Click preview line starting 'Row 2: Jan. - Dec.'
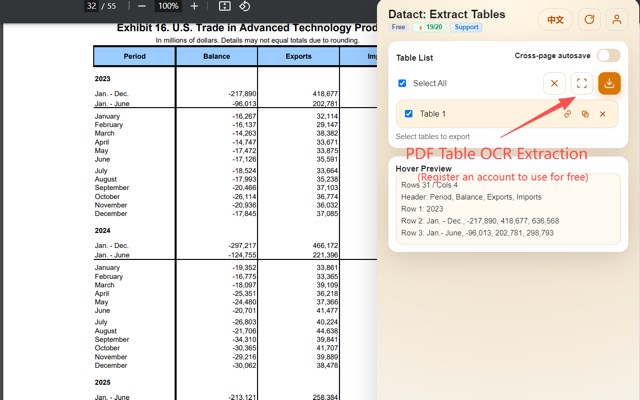Image resolution: width=640 pixels, height=400 pixels. (x=480, y=221)
